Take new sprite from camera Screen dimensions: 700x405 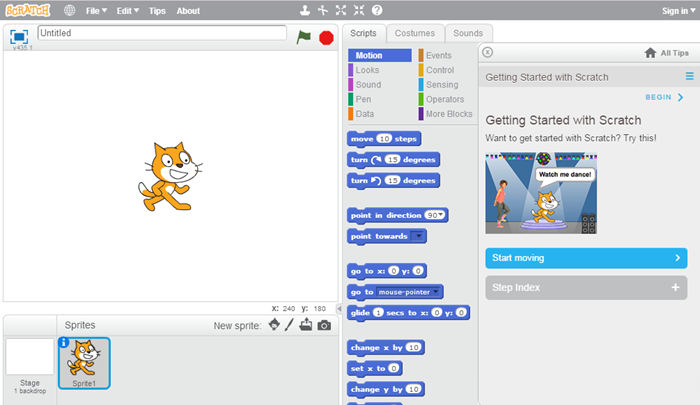(x=324, y=325)
